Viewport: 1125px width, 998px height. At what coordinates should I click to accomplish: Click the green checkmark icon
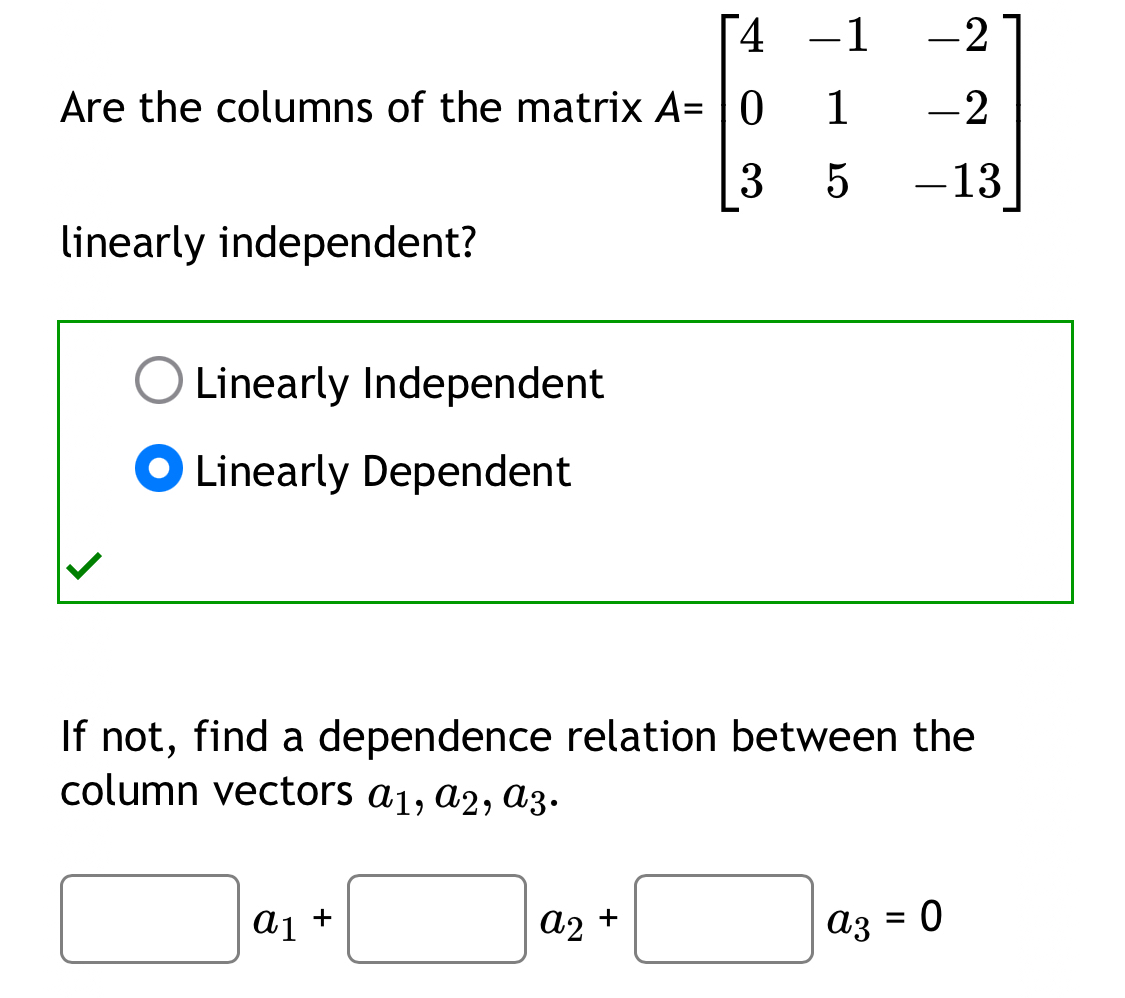[x=84, y=565]
